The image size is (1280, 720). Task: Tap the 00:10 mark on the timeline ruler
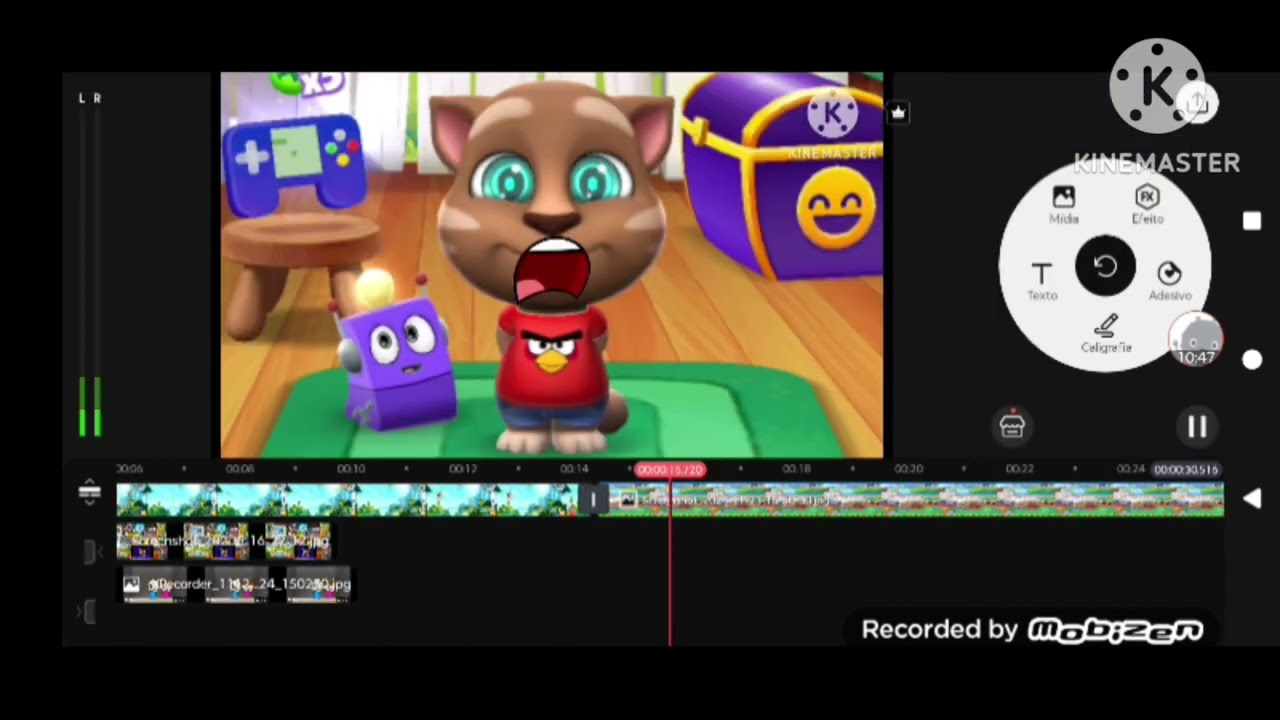351,468
